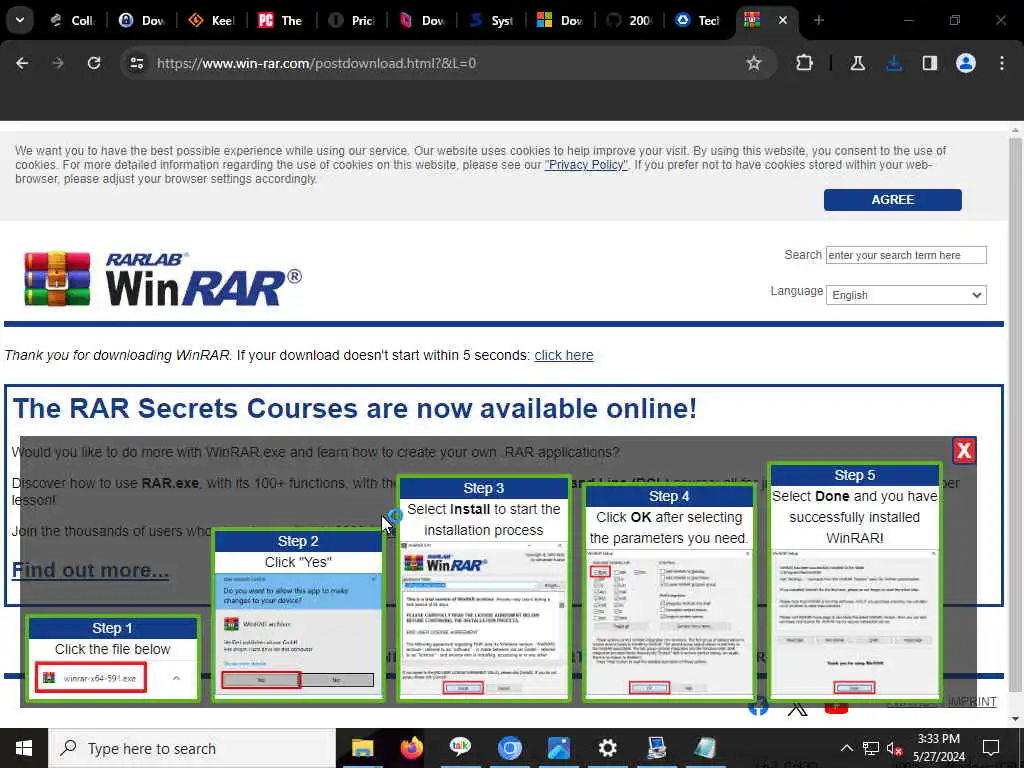
Task: Switch to the 'Coll' tab
Action: pos(73,20)
